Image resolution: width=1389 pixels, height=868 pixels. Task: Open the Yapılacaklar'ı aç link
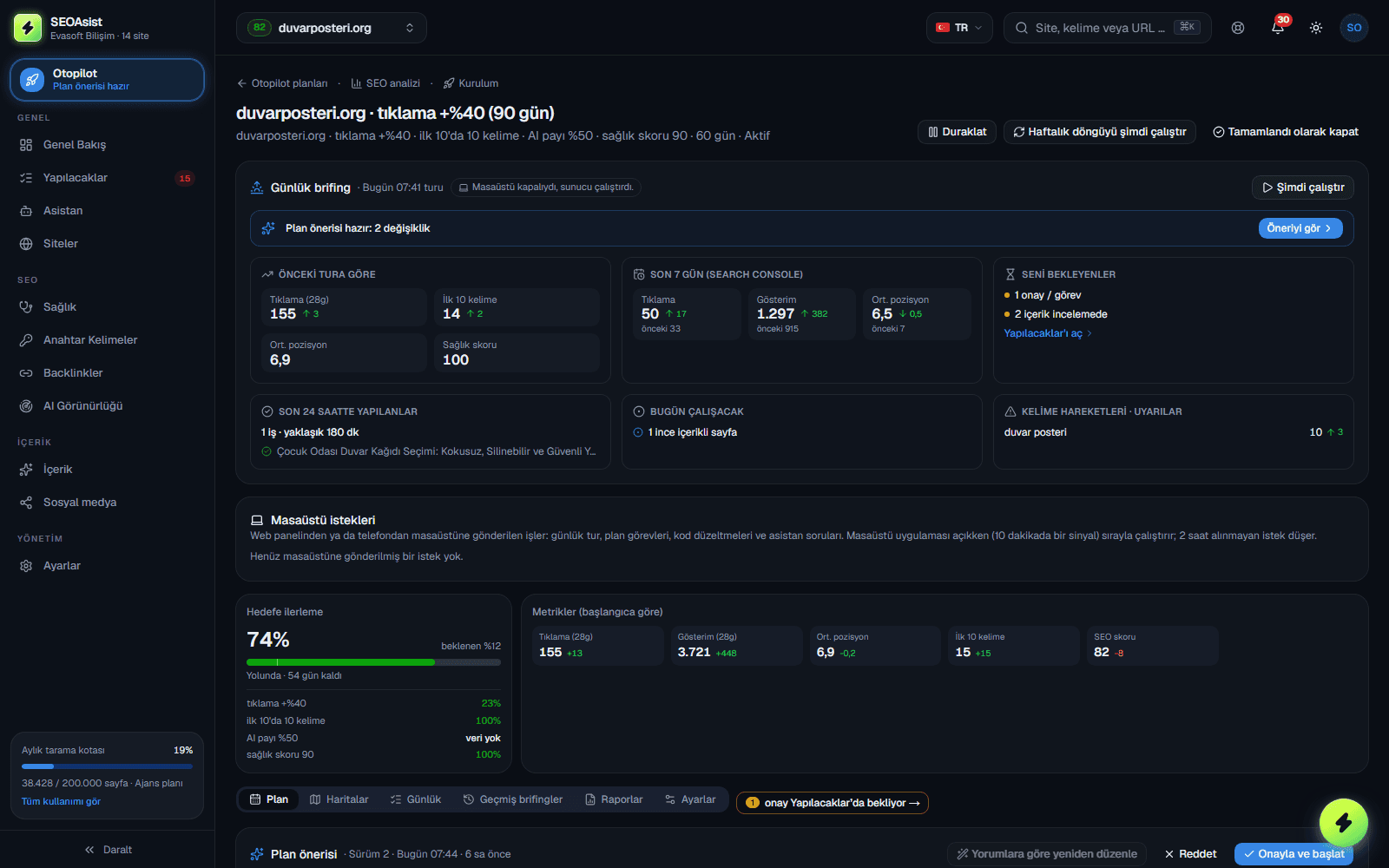1048,333
